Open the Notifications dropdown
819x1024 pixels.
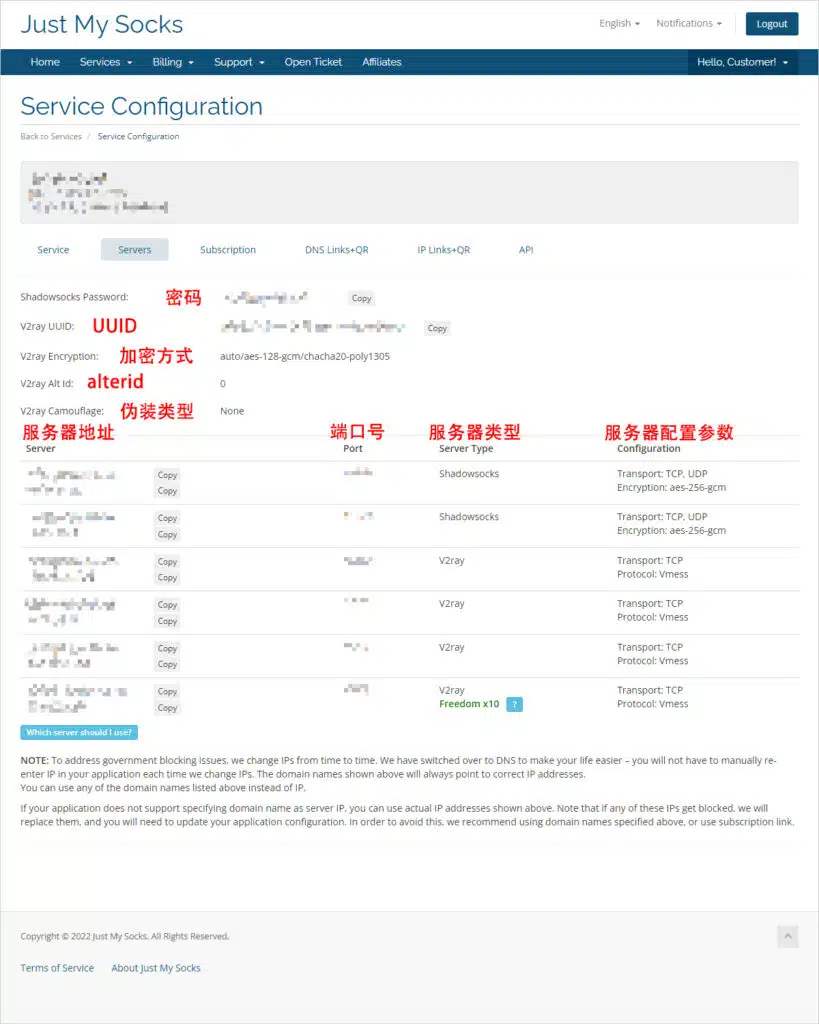pyautogui.click(x=688, y=23)
